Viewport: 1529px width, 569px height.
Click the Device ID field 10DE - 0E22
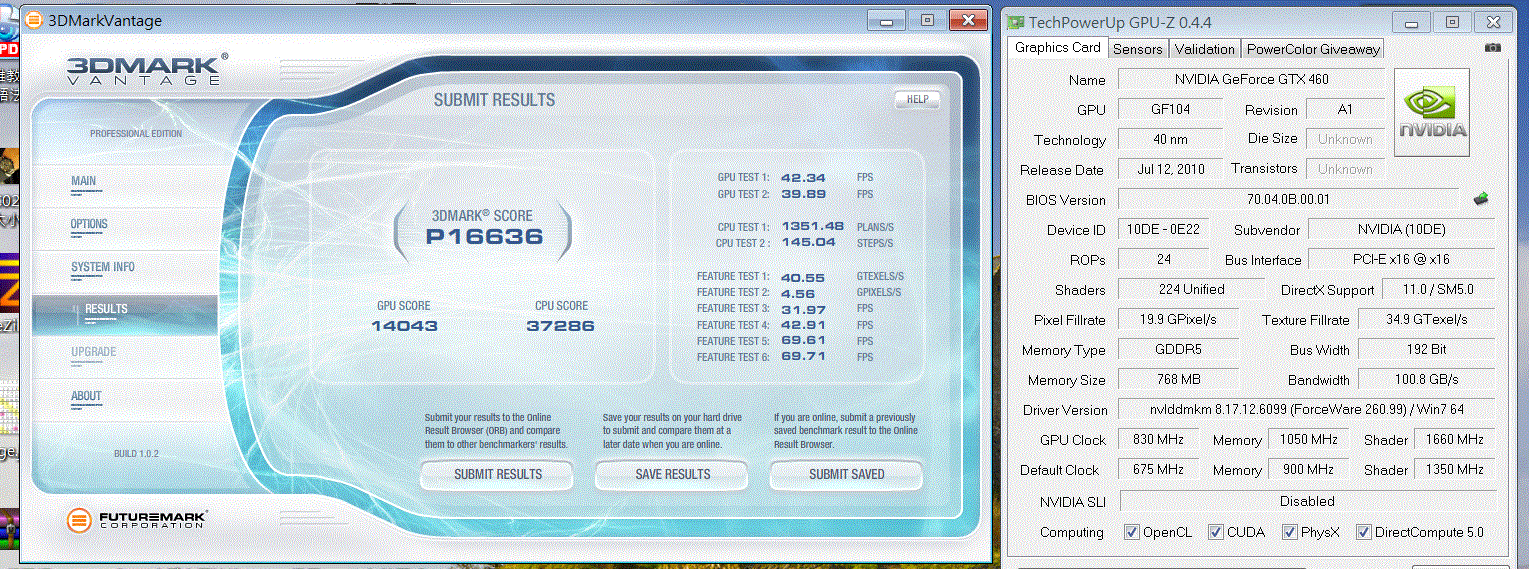click(1162, 229)
